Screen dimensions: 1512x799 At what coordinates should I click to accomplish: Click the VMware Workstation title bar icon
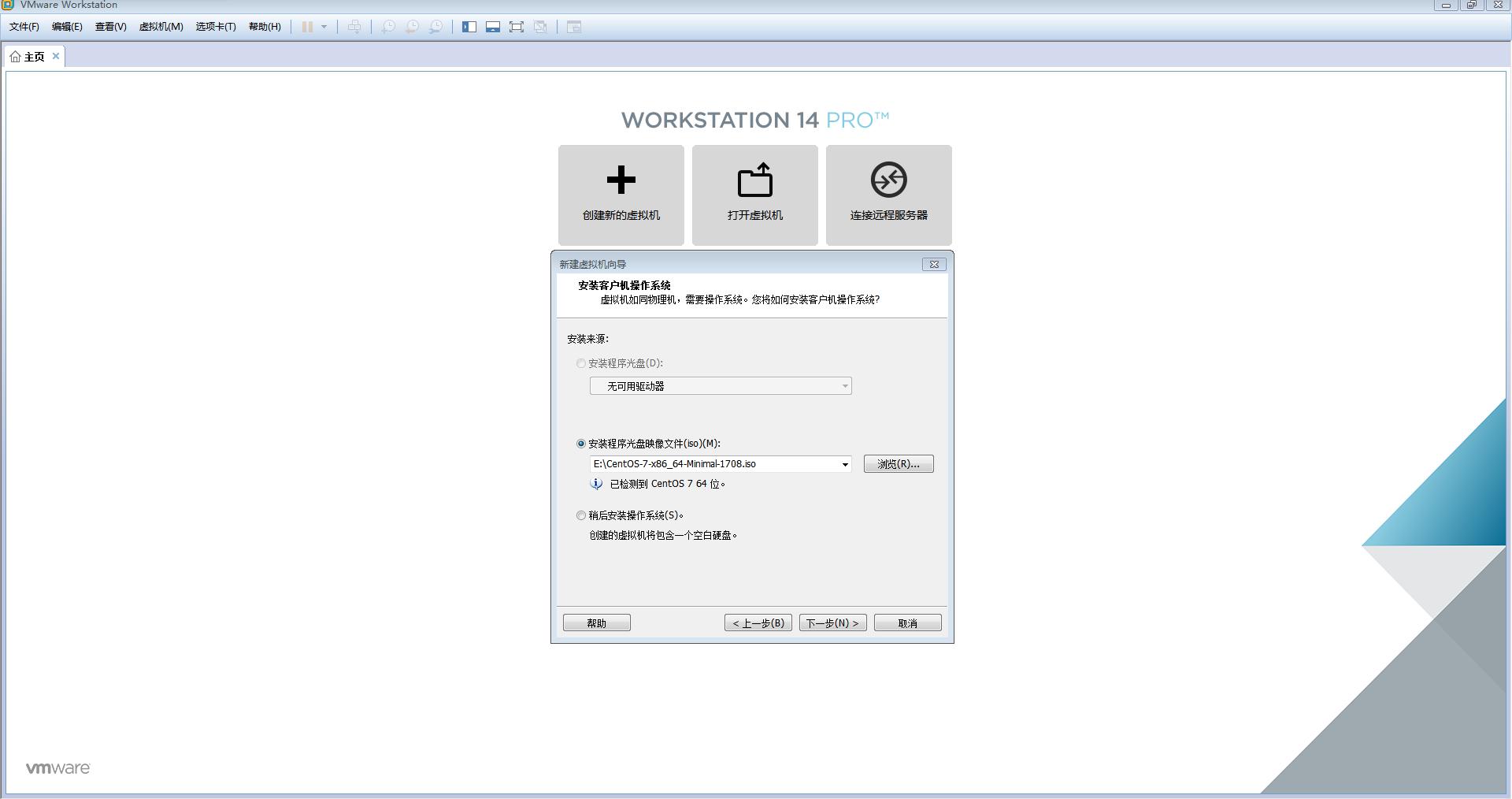point(8,5)
